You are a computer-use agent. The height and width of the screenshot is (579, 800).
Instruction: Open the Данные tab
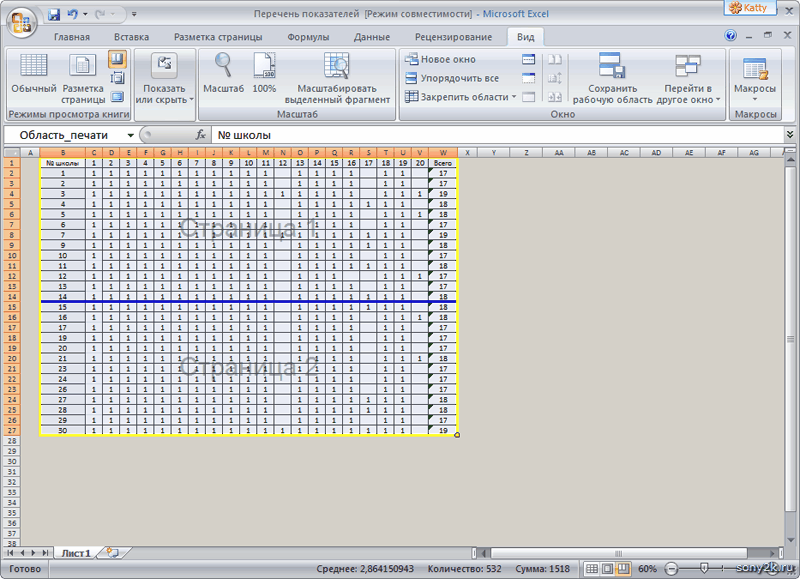tap(371, 37)
